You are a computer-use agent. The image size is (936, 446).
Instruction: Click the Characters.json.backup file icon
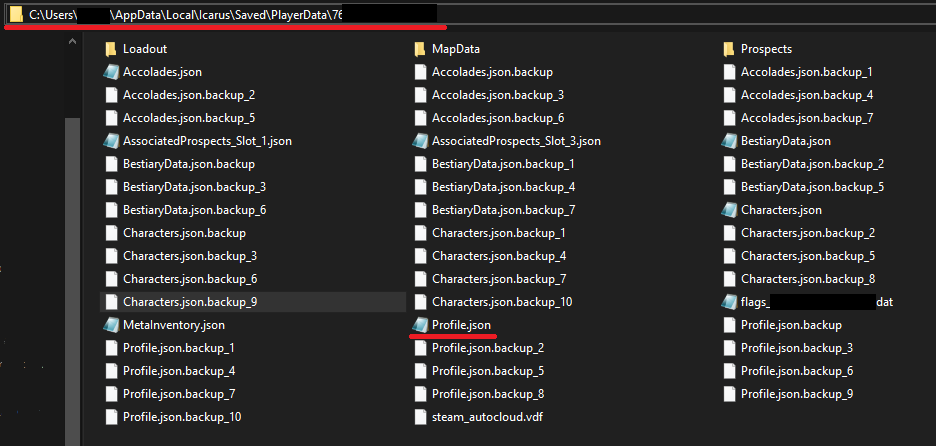[112, 233]
